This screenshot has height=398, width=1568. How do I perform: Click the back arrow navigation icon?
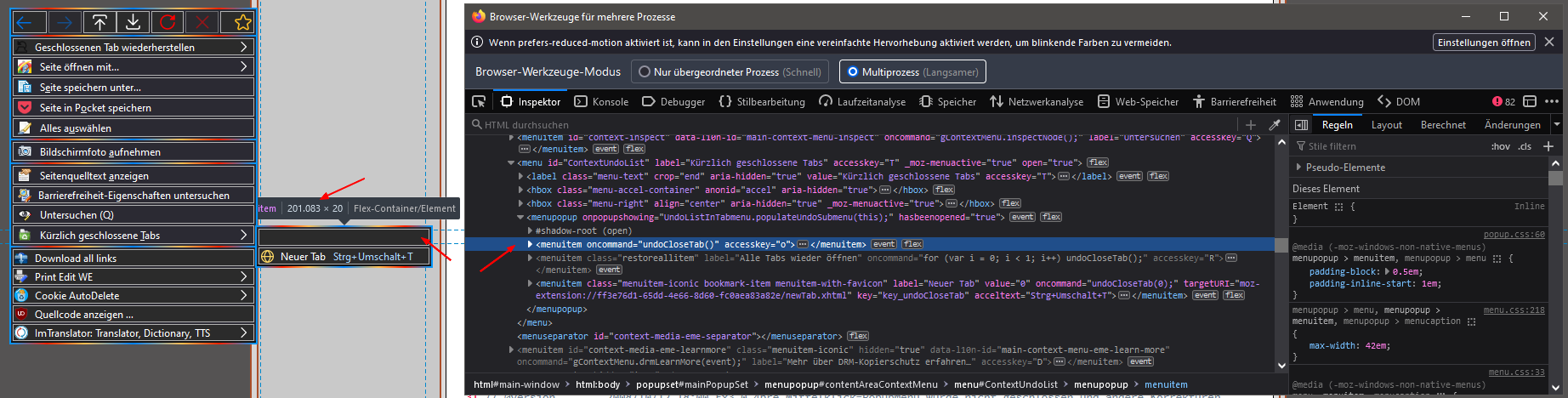25,23
